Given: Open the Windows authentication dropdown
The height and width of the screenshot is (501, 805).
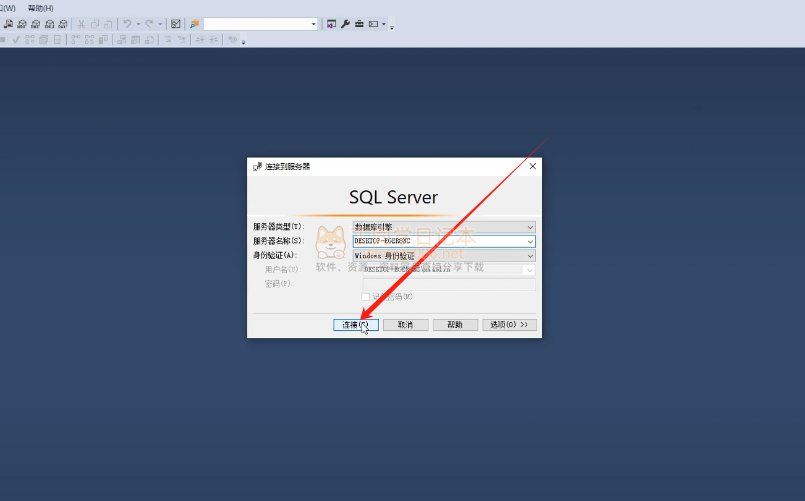Looking at the screenshot, I should click(530, 256).
